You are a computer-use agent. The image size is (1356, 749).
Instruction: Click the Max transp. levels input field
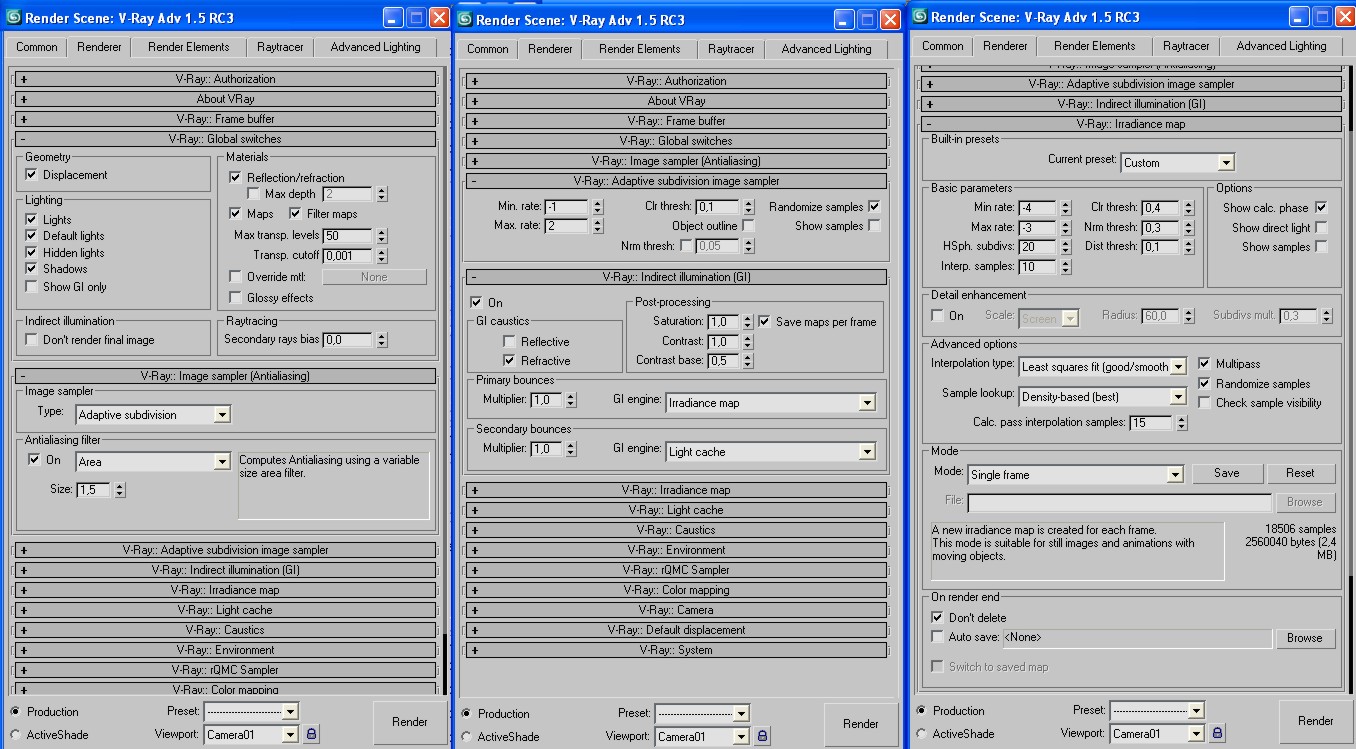point(348,236)
